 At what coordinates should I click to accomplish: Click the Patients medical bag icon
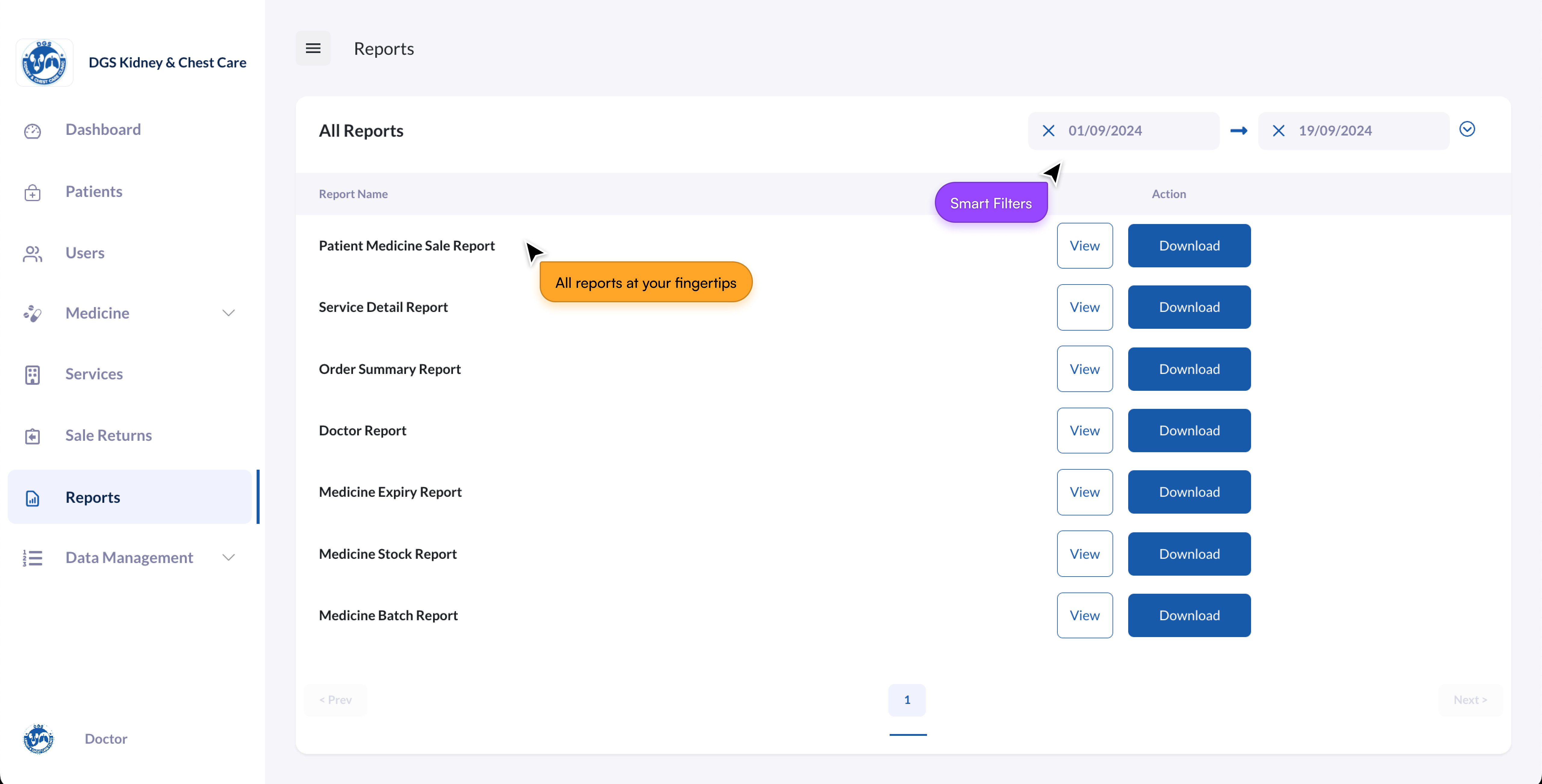coord(32,192)
